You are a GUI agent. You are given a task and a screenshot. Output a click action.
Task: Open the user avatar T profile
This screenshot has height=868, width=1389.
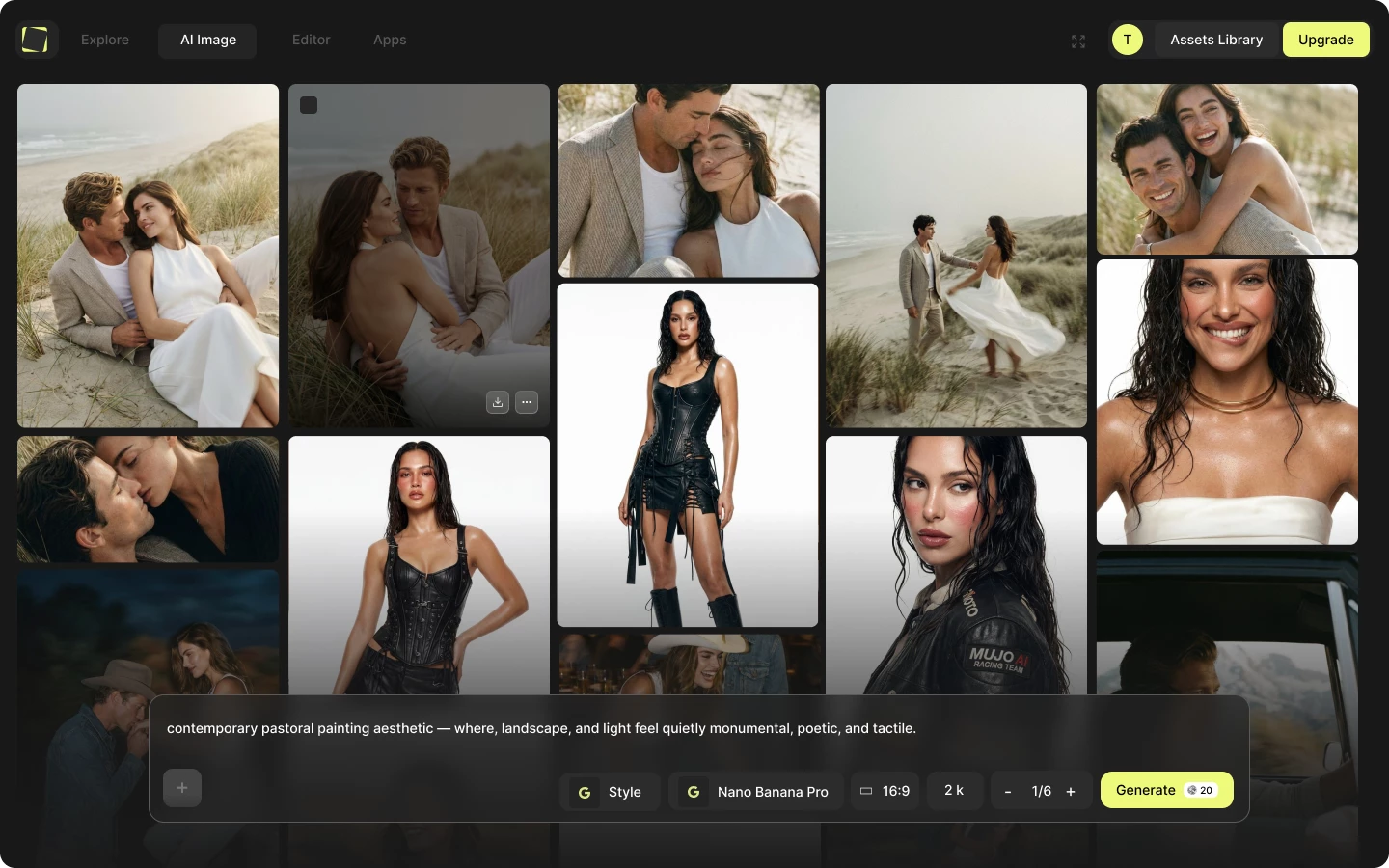click(1127, 40)
